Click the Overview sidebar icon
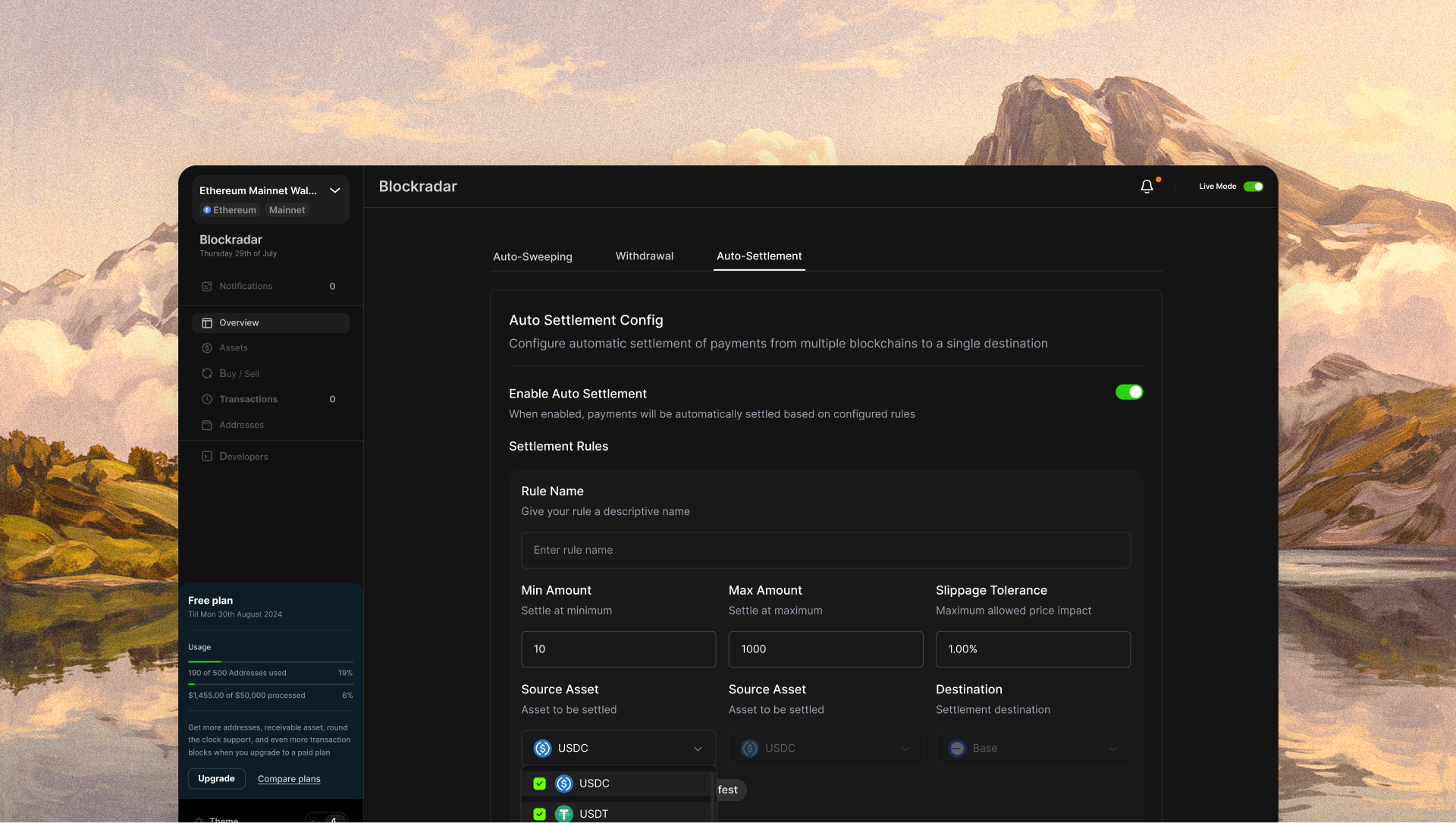The image size is (1456, 823). 207,323
